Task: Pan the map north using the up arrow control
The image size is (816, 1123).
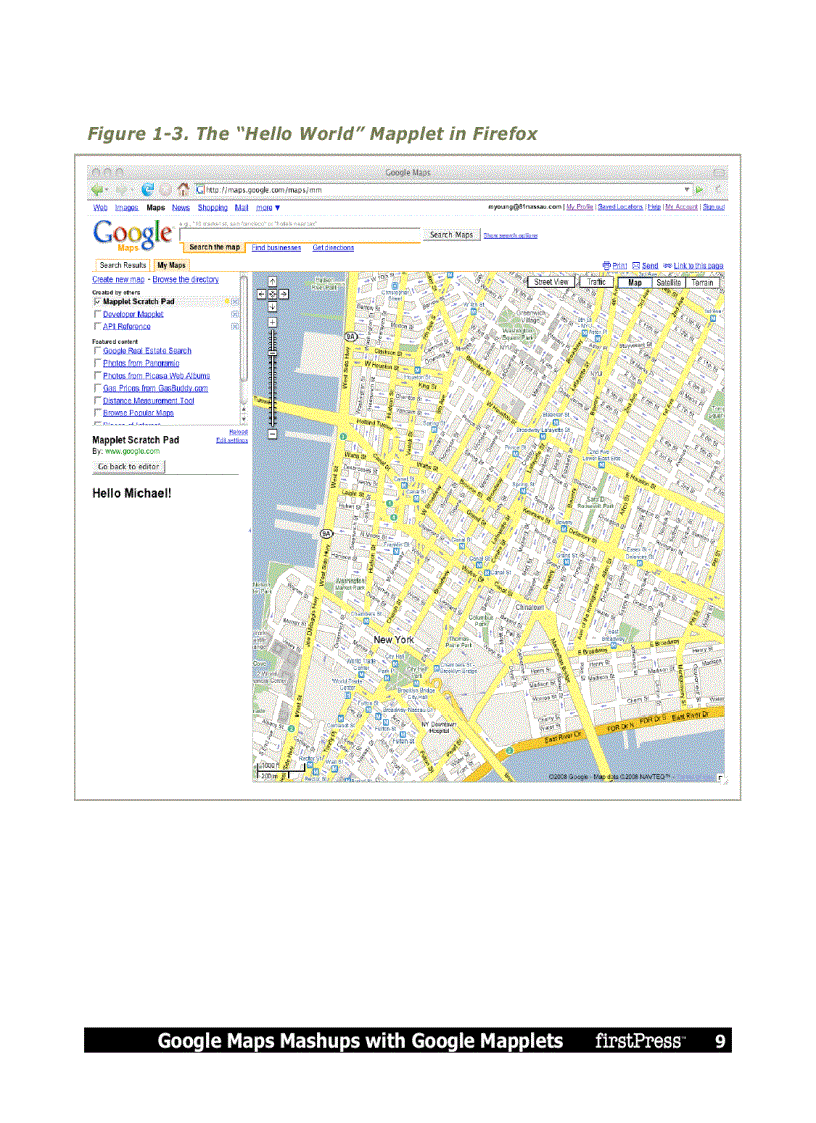Action: point(273,282)
